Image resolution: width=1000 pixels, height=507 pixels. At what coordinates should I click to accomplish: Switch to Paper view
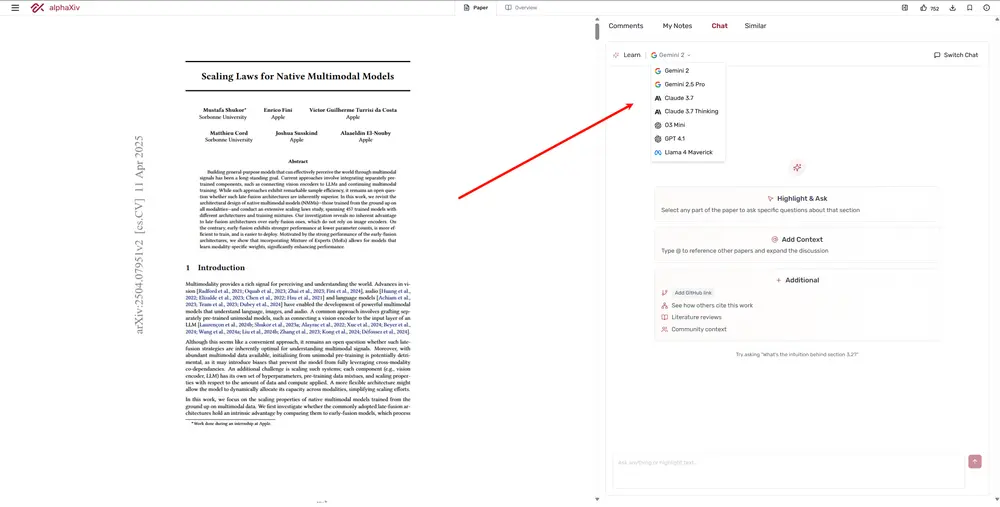(x=475, y=7)
